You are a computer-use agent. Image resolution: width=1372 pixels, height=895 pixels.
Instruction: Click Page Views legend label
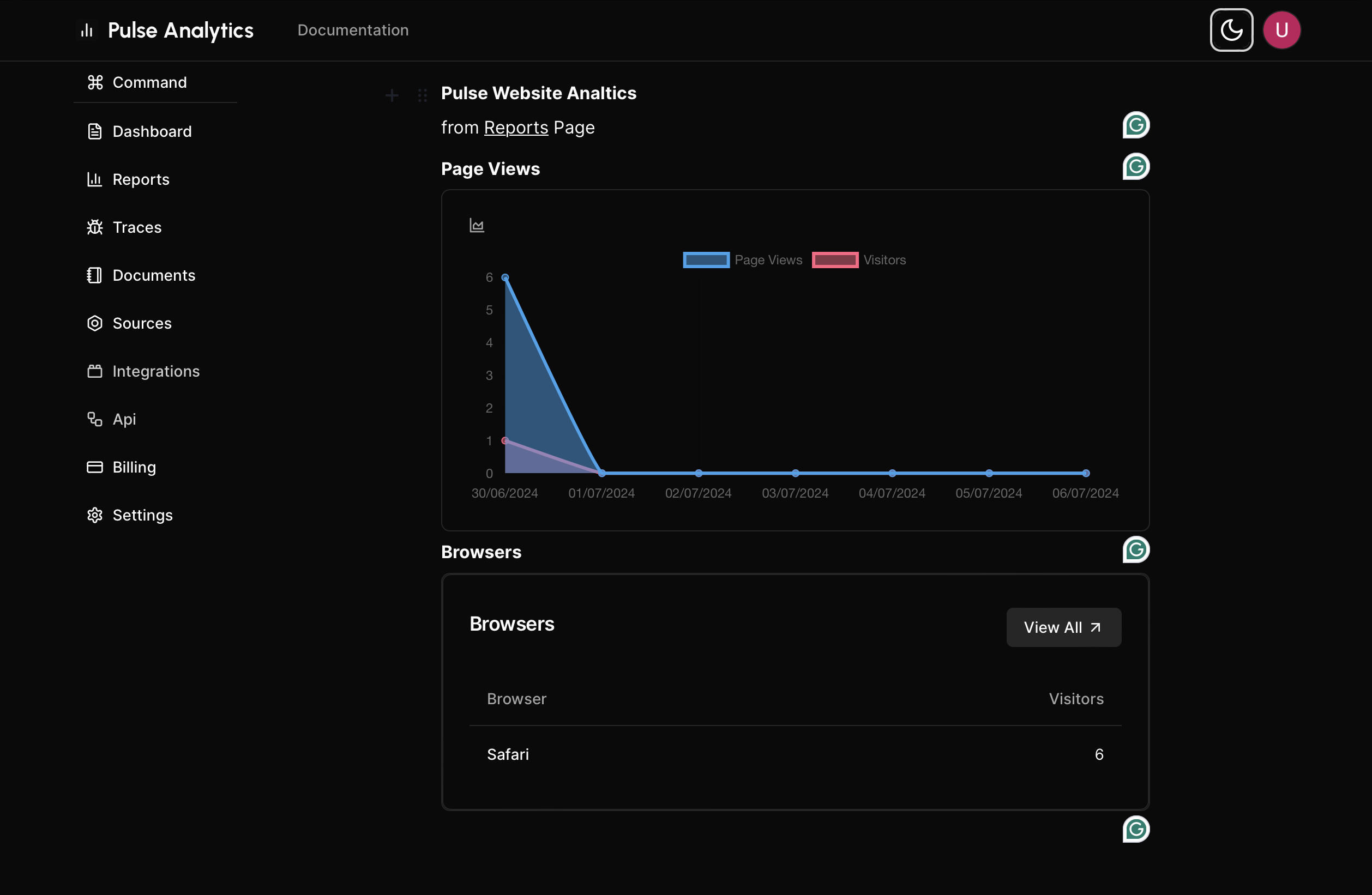click(768, 260)
